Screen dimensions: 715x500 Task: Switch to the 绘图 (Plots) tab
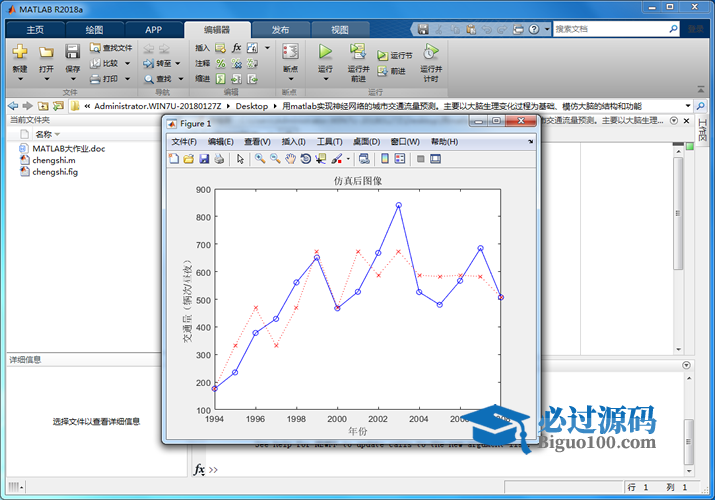coord(94,30)
